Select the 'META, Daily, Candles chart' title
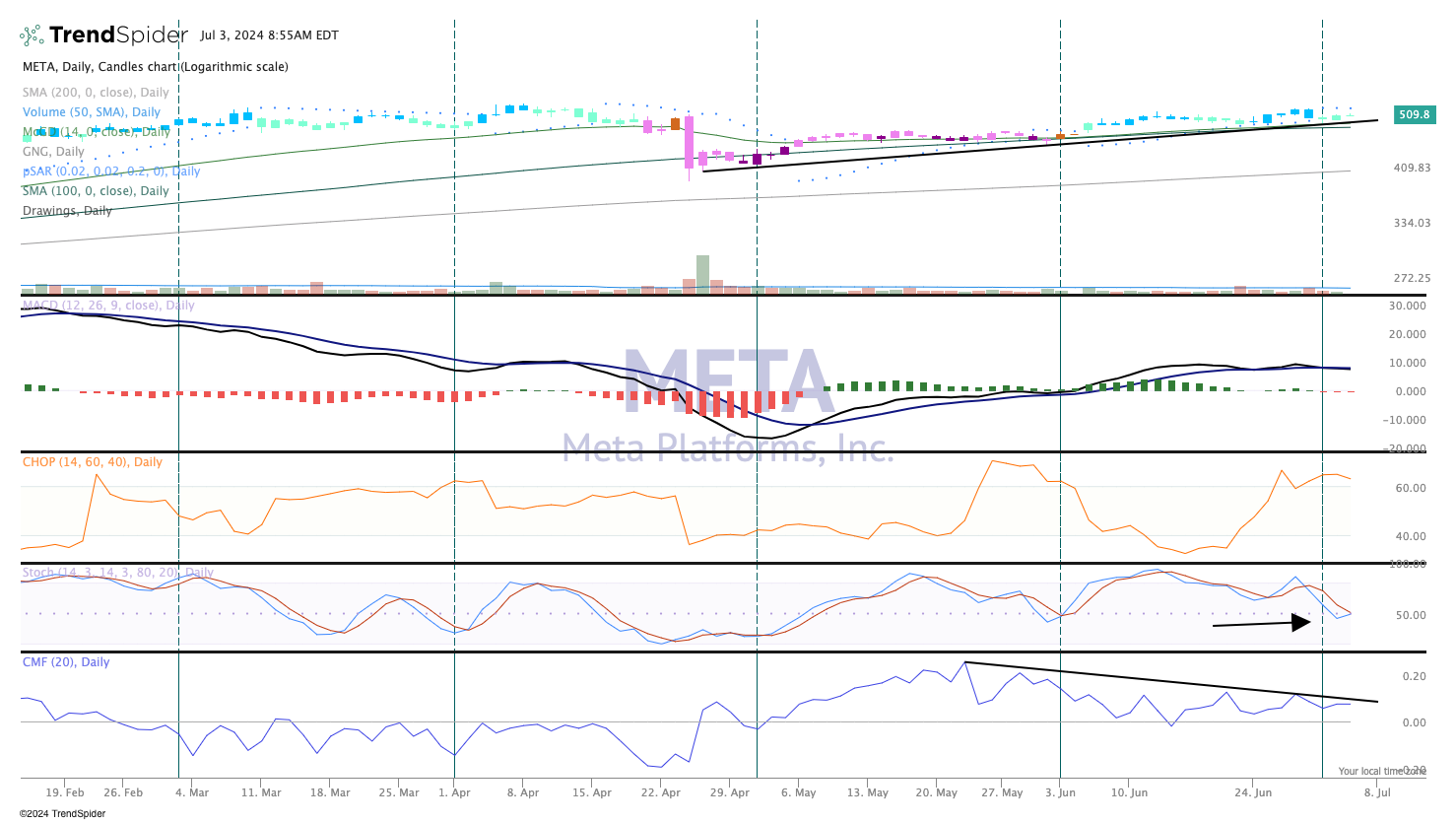 coord(156,67)
